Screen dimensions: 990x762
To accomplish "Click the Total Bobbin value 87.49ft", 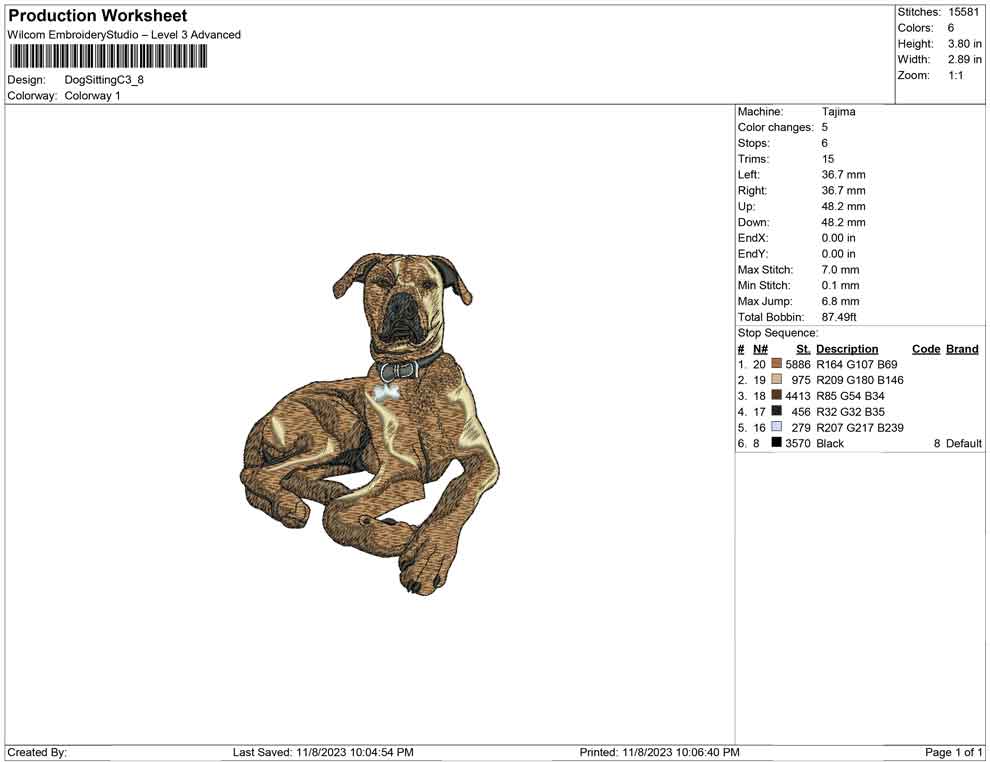I will tap(839, 317).
